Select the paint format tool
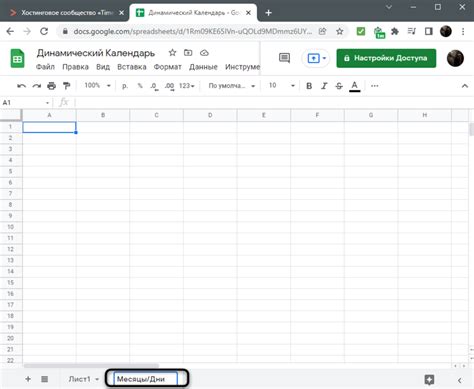Viewport: 474px width, 389px height. (67, 86)
